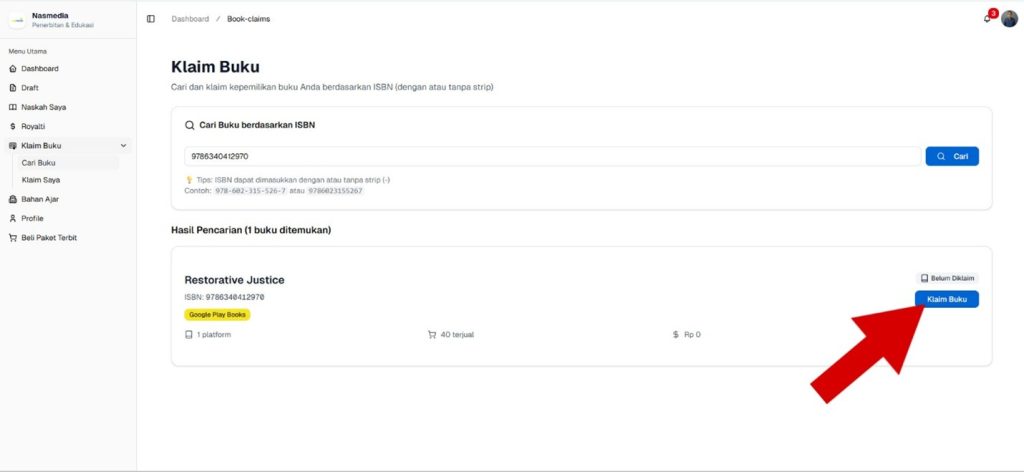Viewport: 1024px width, 472px height.
Task: Open the Profile menu item
Action: pyautogui.click(x=32, y=218)
